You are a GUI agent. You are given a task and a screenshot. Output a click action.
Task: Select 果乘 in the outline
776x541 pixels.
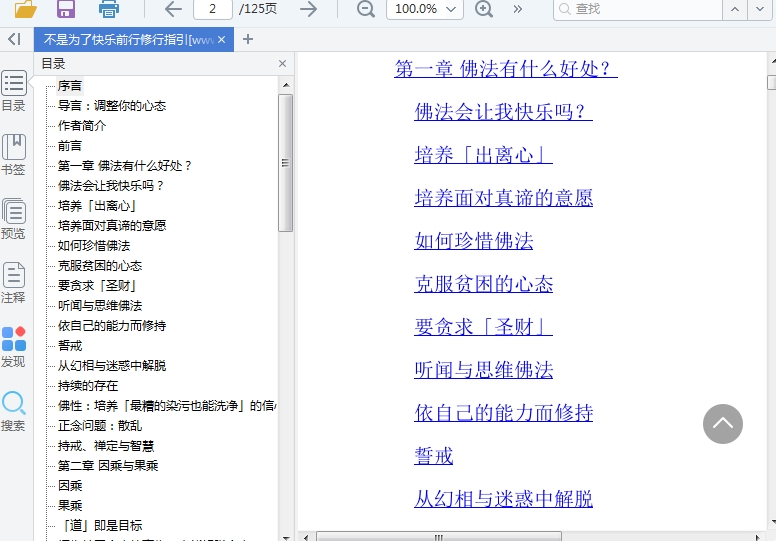pos(70,506)
